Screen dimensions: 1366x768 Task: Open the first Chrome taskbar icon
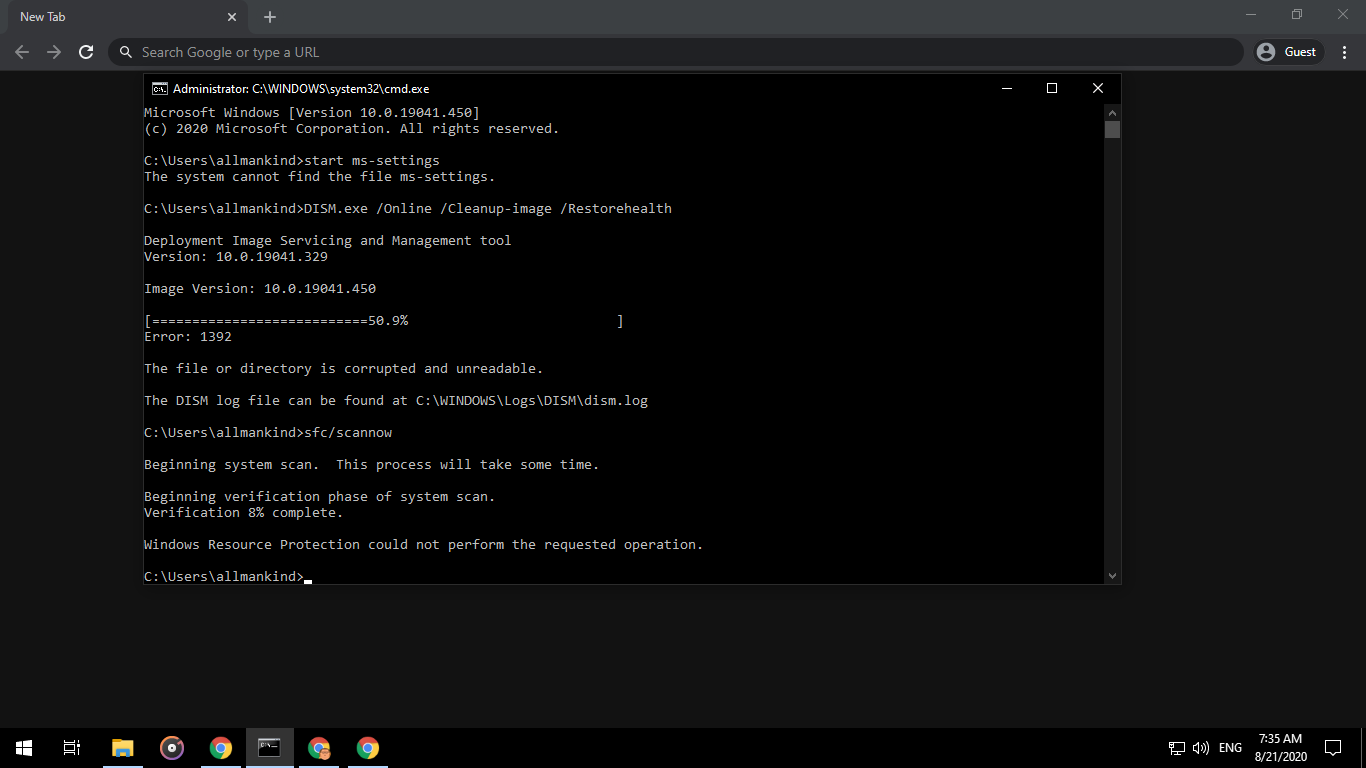coord(221,748)
